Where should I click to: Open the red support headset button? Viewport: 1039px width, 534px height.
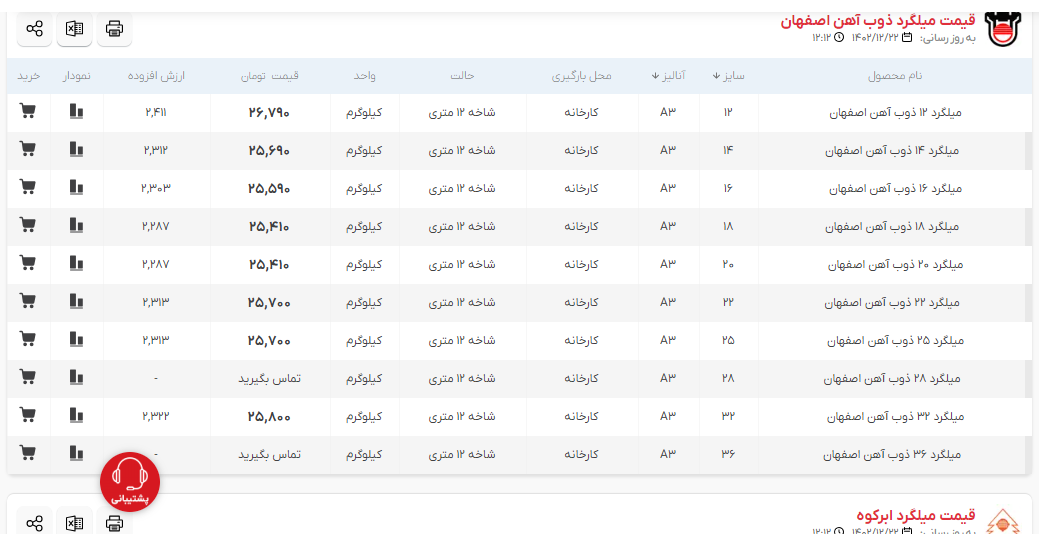(130, 481)
